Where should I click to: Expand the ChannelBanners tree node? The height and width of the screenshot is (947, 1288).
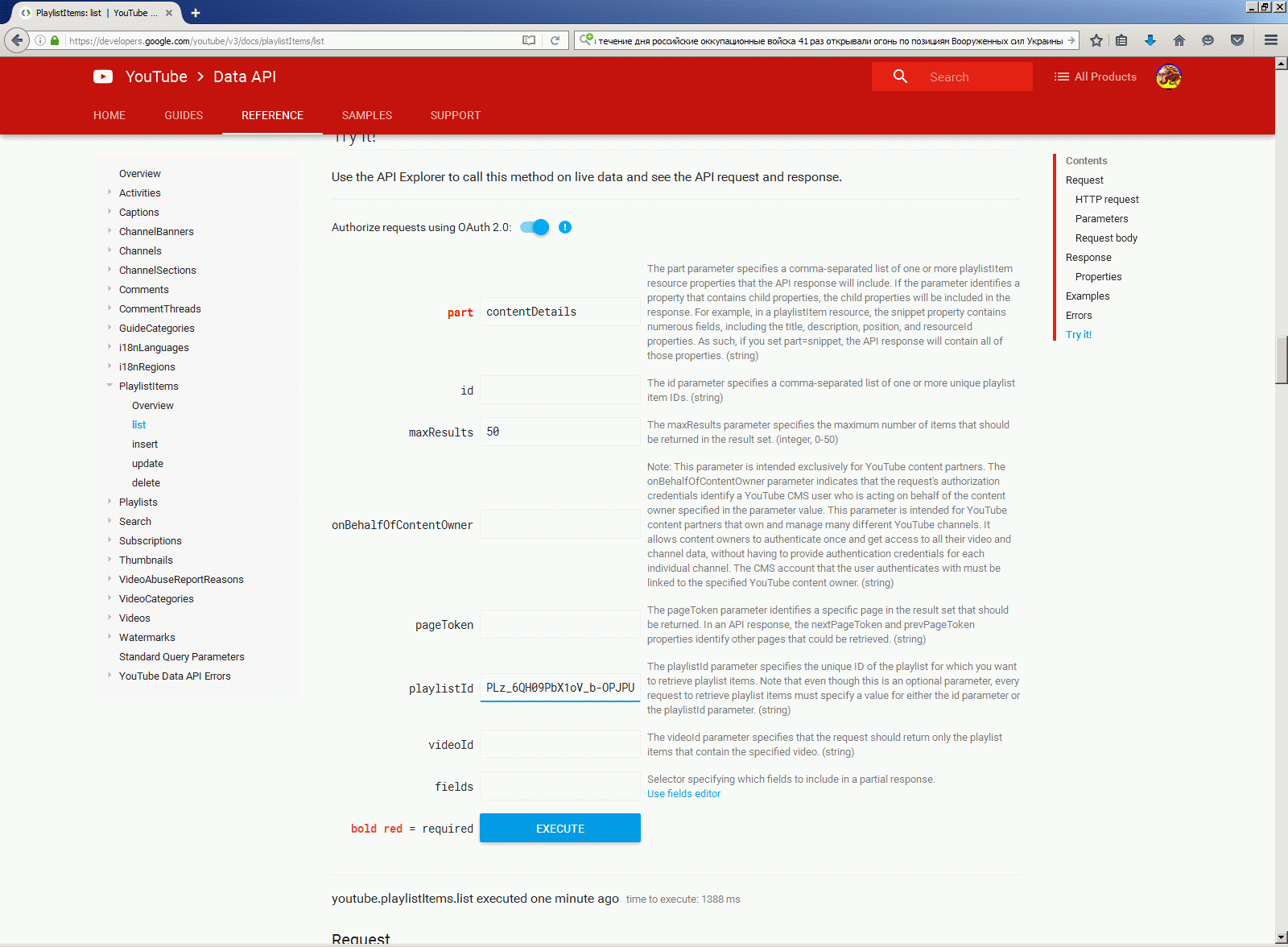109,231
